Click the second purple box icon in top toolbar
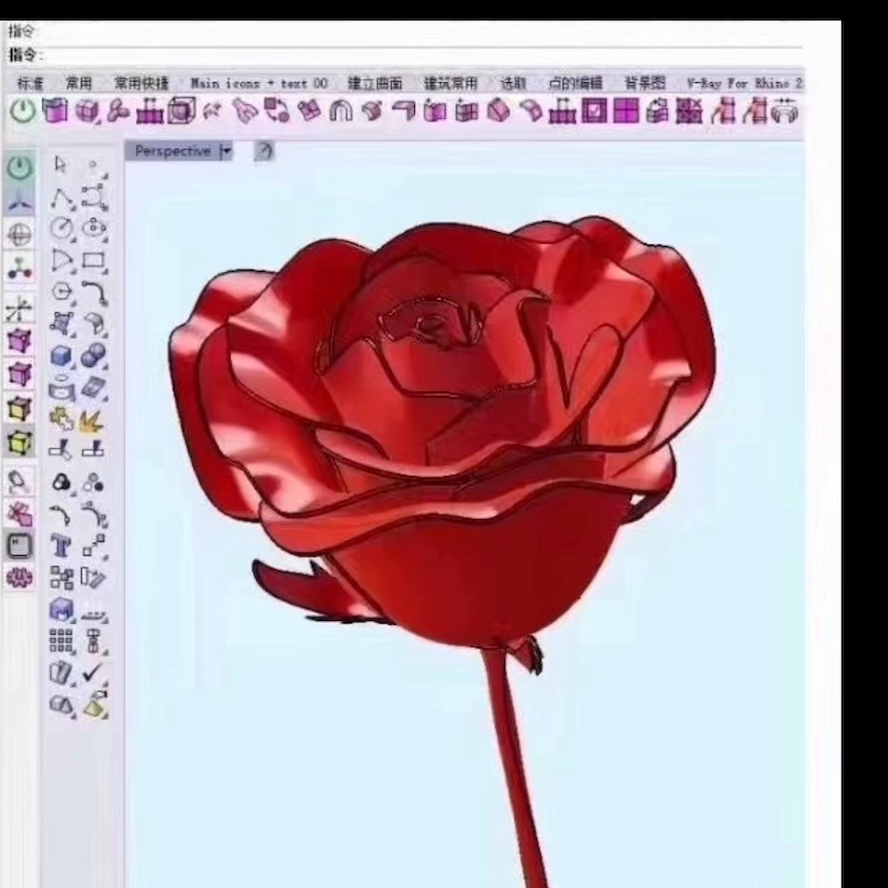Image resolution: width=888 pixels, height=888 pixels. pyautogui.click(x=87, y=110)
